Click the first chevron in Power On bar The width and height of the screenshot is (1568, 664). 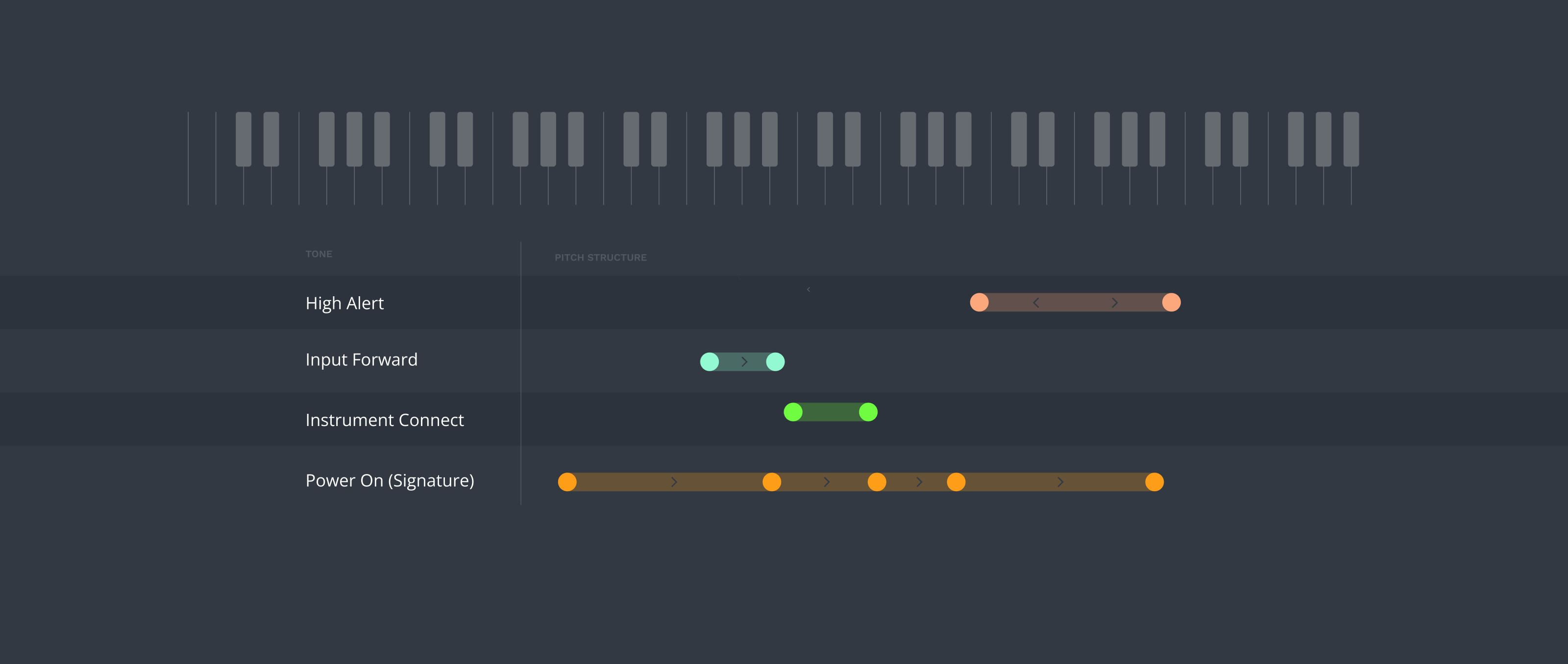click(x=674, y=482)
